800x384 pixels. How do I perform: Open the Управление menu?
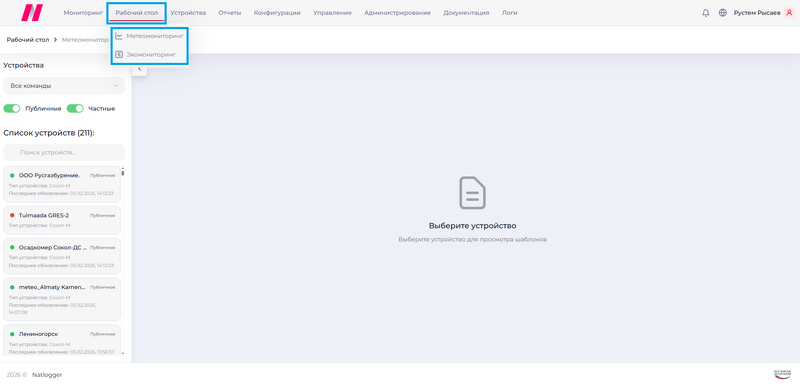[x=332, y=13]
